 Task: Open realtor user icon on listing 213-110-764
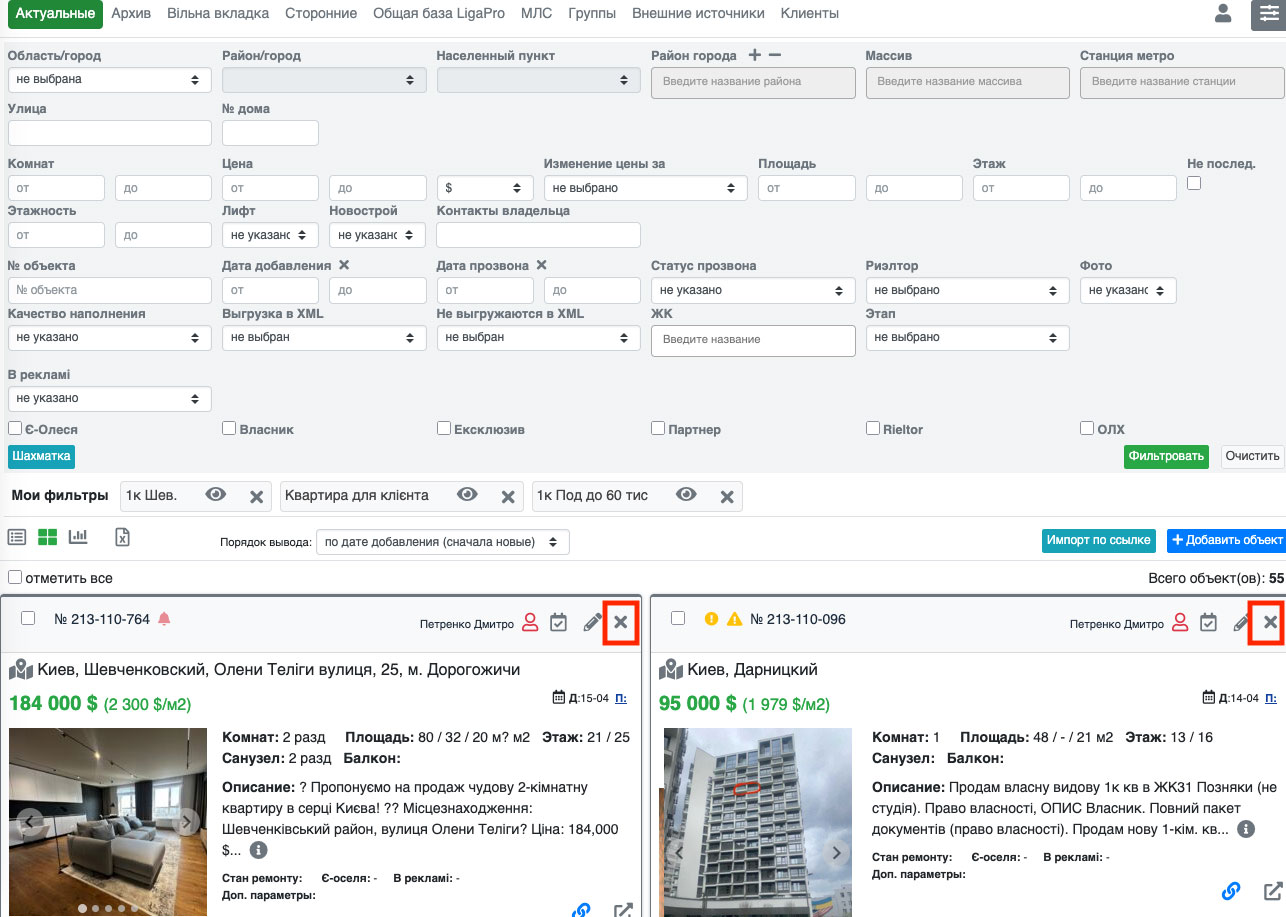click(x=531, y=623)
